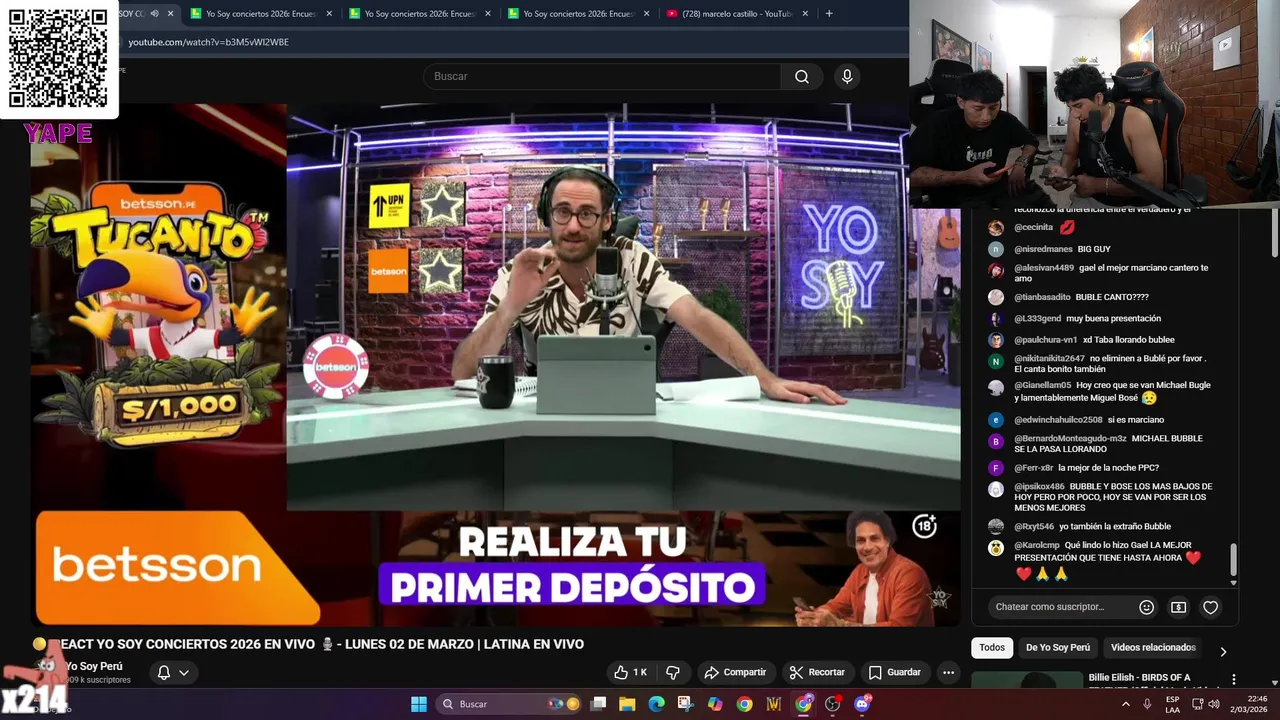Click username @ipsikox486 in chat
This screenshot has height=720, width=1280.
1039,486
